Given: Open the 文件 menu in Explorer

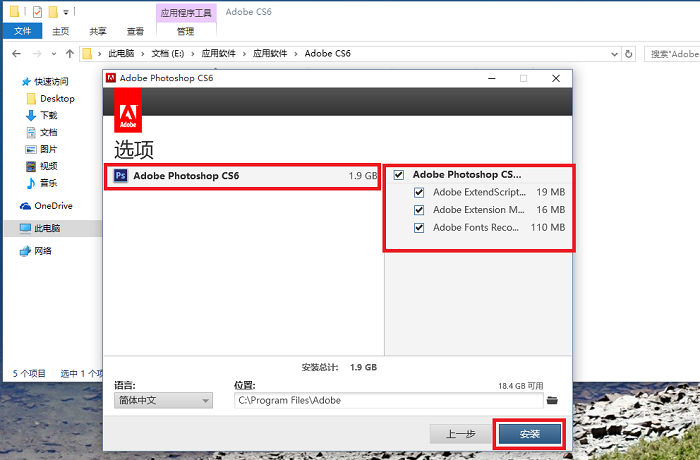Looking at the screenshot, I should pos(22,31).
